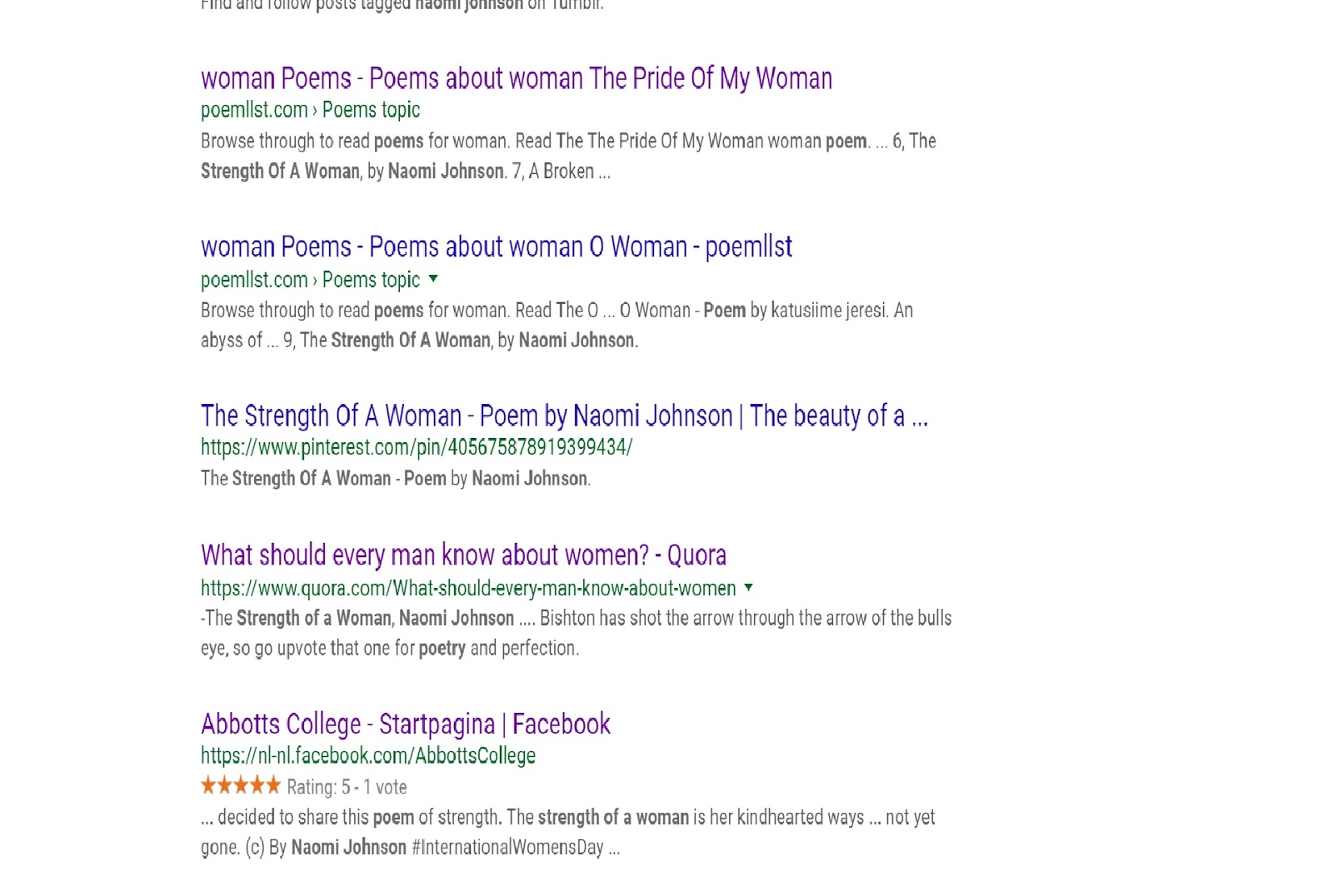Expand dropdown arrow next to Quora URL
The image size is (1333, 896).
[x=748, y=588]
